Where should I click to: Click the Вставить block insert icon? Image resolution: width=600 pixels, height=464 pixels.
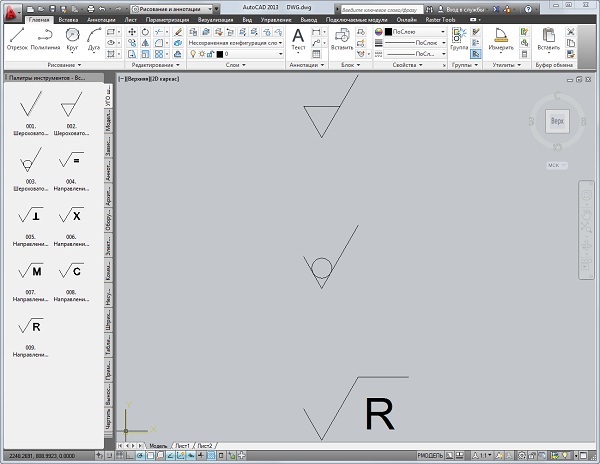pos(343,38)
